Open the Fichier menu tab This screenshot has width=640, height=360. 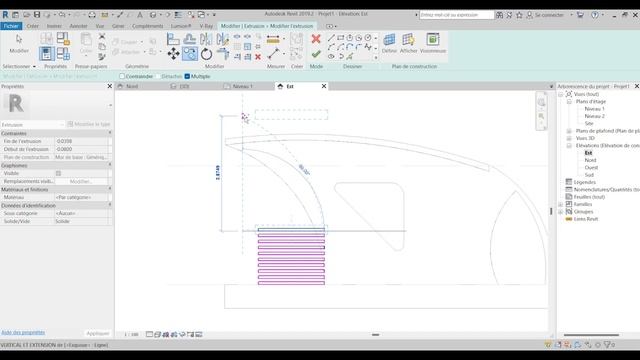click(x=11, y=26)
